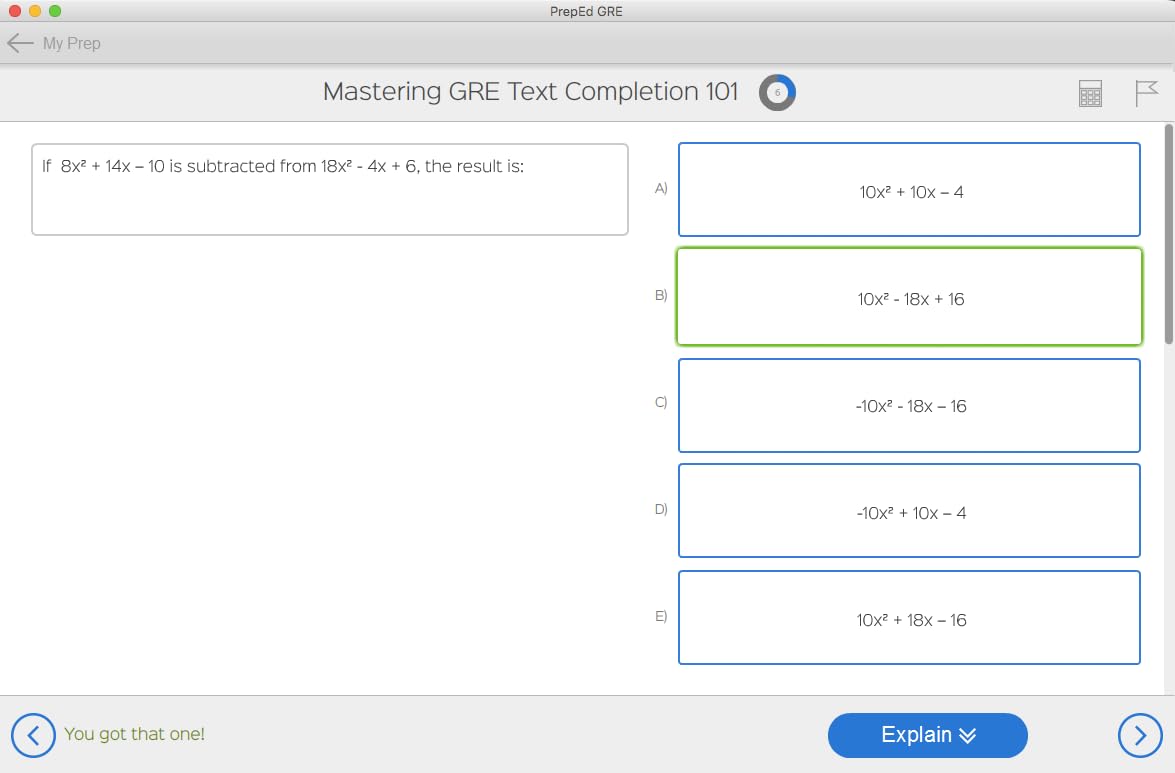Go to the next question
This screenshot has height=773, width=1175.
[x=1140, y=735]
